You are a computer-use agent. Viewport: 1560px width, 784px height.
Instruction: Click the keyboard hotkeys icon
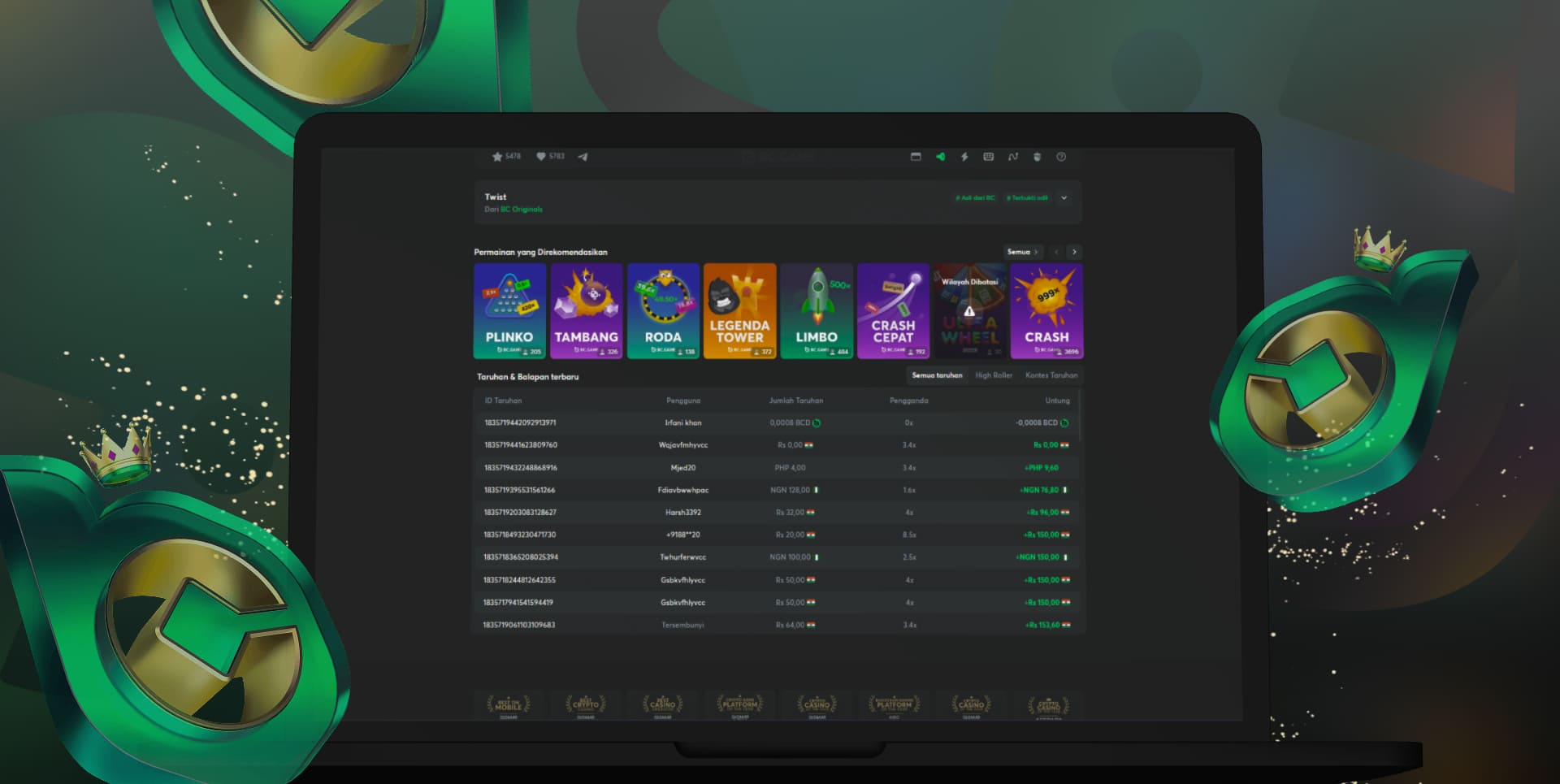[x=989, y=157]
